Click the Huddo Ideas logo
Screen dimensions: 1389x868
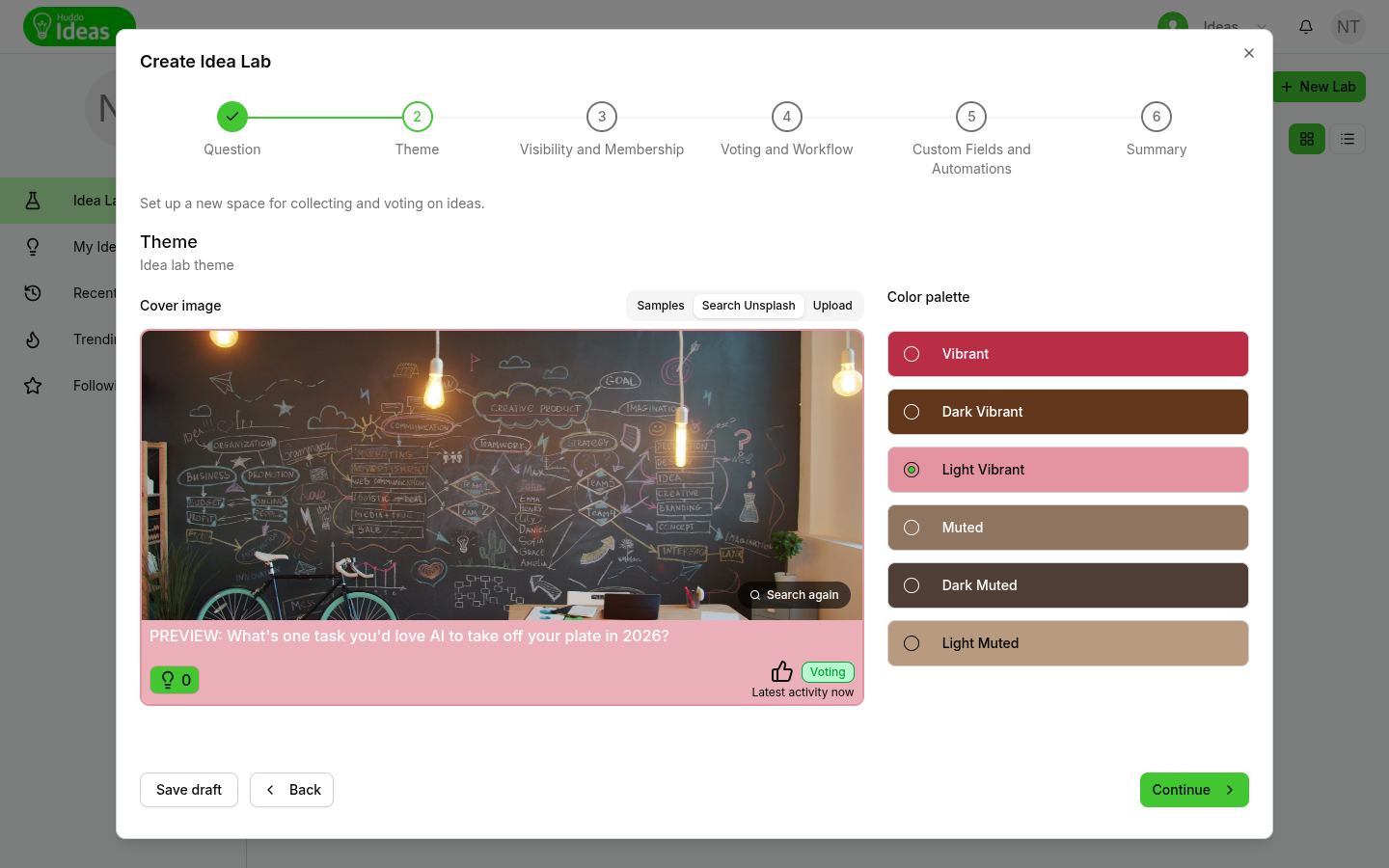(x=79, y=27)
